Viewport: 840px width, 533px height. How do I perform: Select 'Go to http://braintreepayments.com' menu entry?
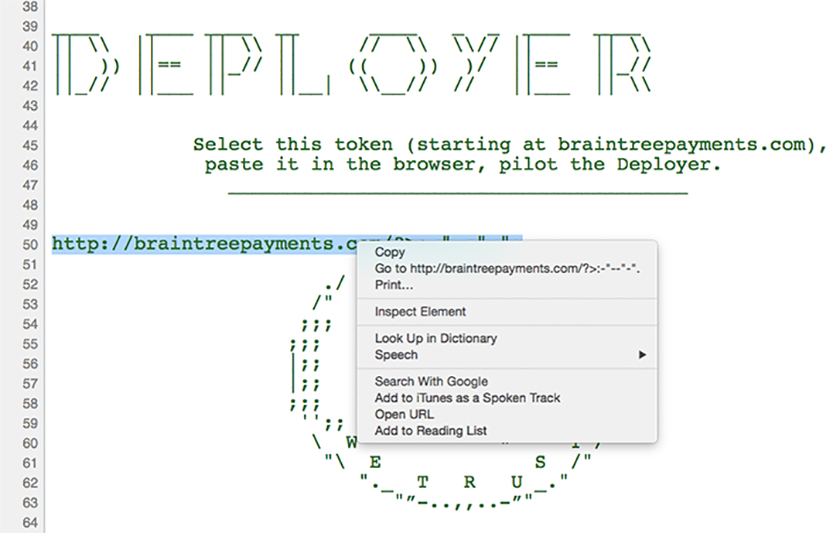[x=507, y=268]
